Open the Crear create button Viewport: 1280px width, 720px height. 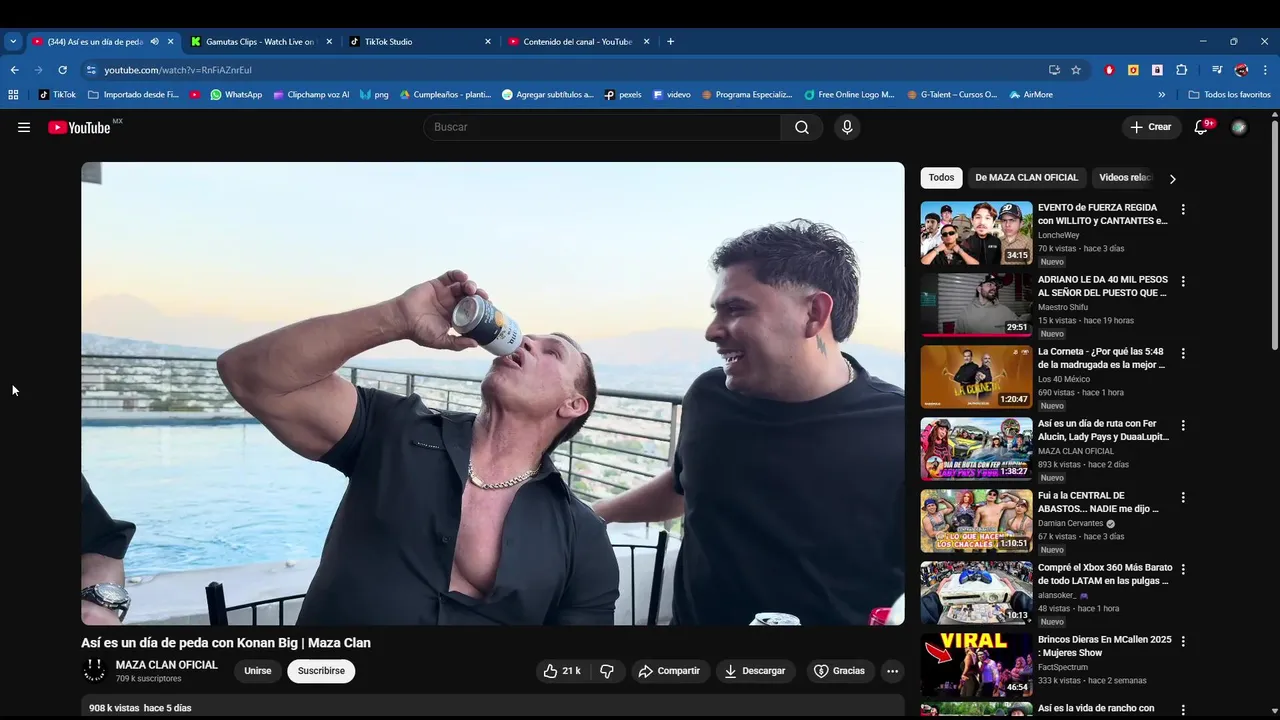1151,127
